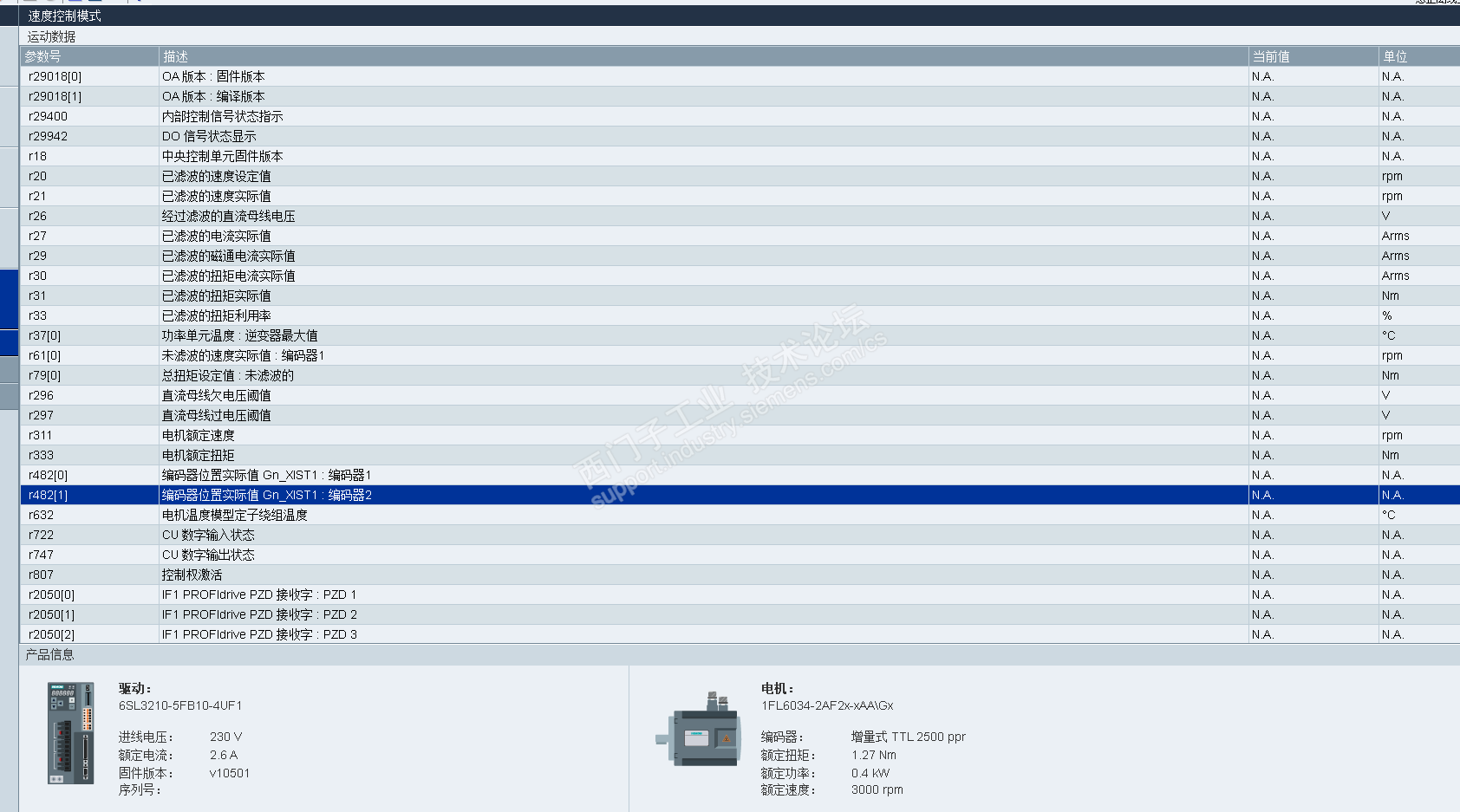Click the current value of r311
This screenshot has height=812, width=1460.
1262,435
